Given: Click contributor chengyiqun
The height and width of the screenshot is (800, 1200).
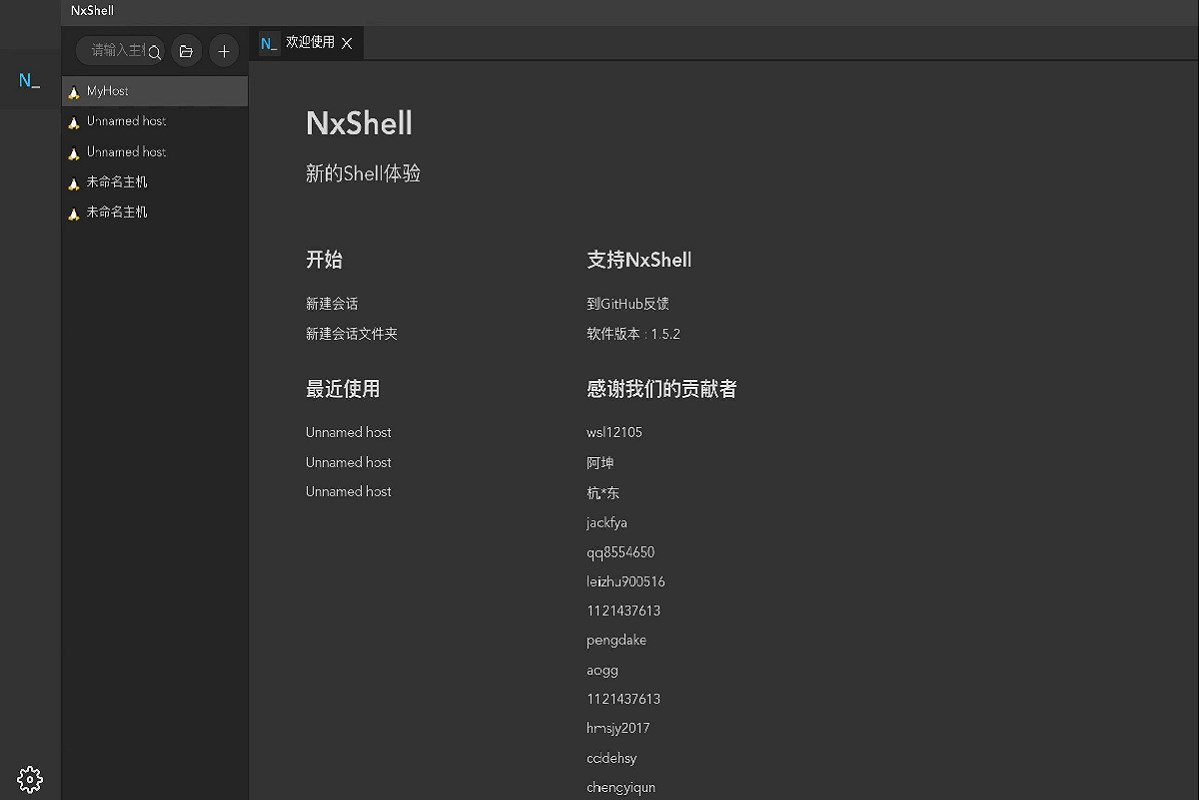Looking at the screenshot, I should [621, 787].
